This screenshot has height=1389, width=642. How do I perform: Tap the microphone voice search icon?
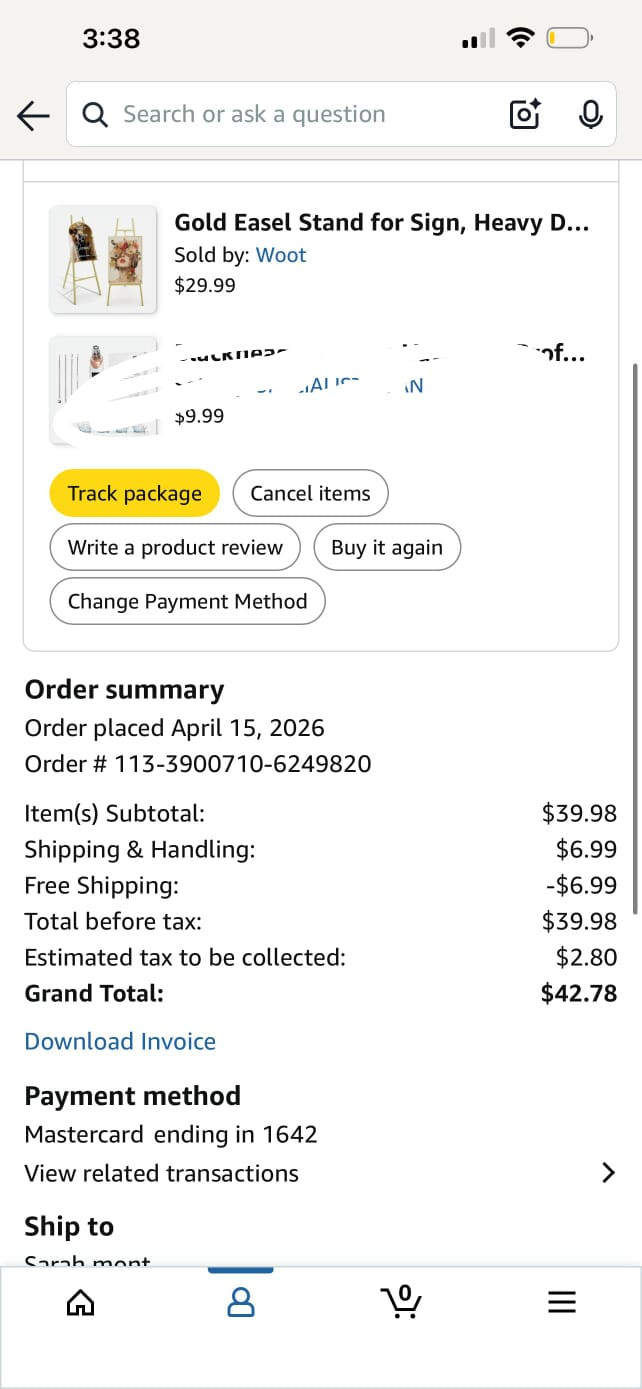pyautogui.click(x=591, y=115)
